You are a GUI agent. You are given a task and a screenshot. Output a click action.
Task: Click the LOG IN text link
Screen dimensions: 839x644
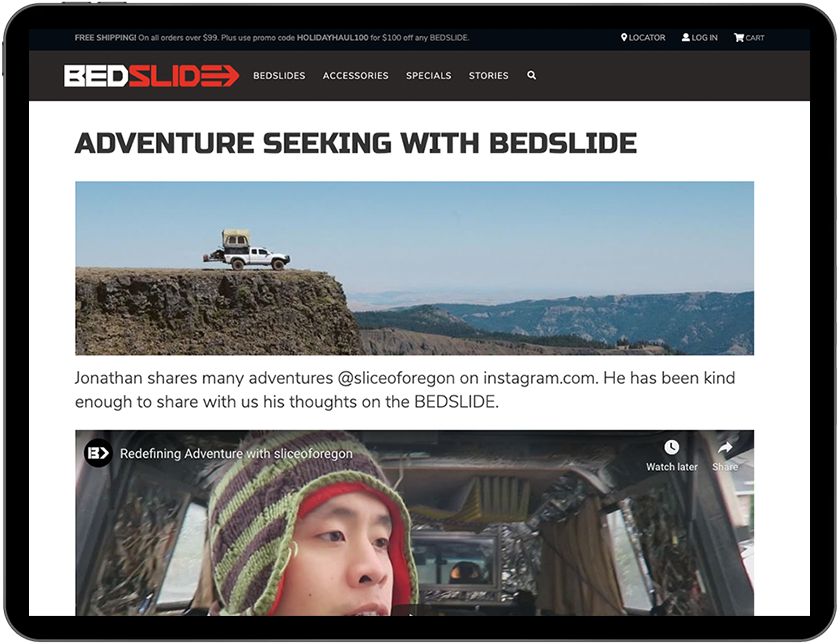point(704,37)
